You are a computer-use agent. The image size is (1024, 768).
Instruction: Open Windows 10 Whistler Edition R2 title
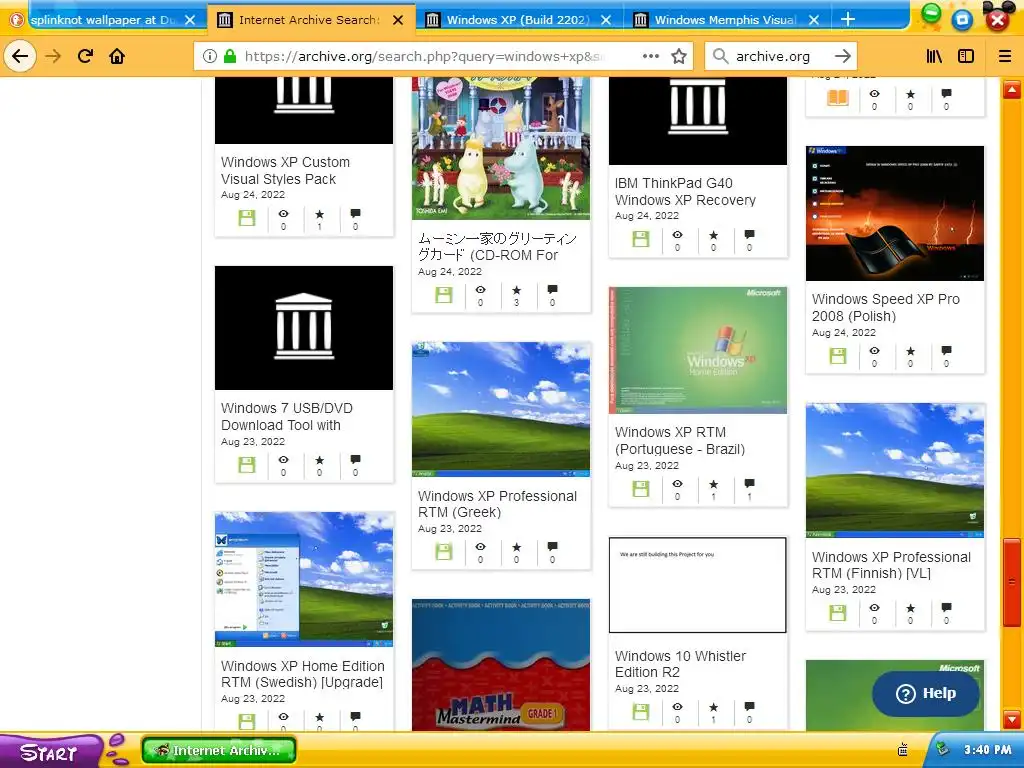pos(680,664)
